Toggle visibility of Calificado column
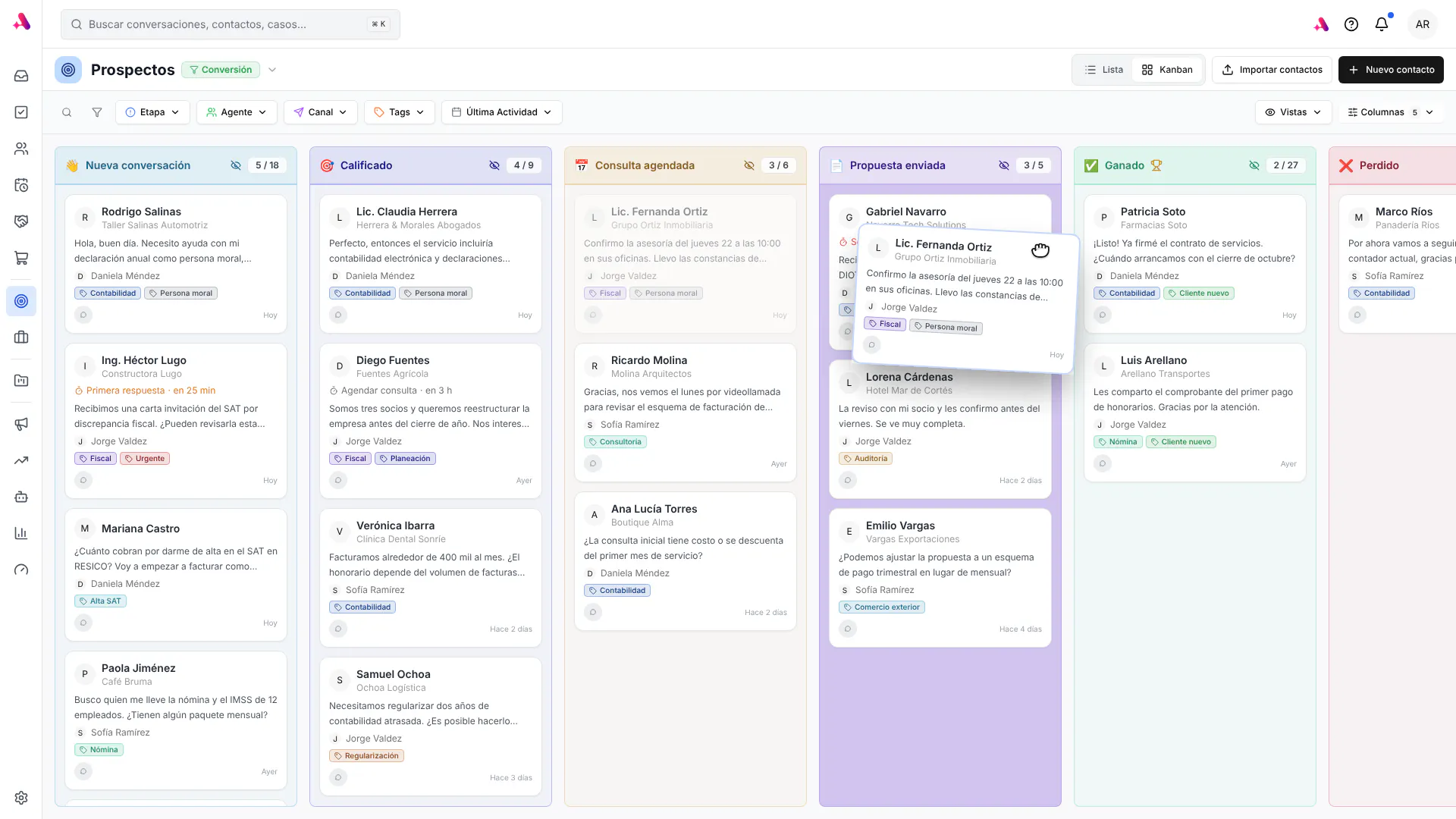Image resolution: width=1456 pixels, height=819 pixels. pos(494,165)
